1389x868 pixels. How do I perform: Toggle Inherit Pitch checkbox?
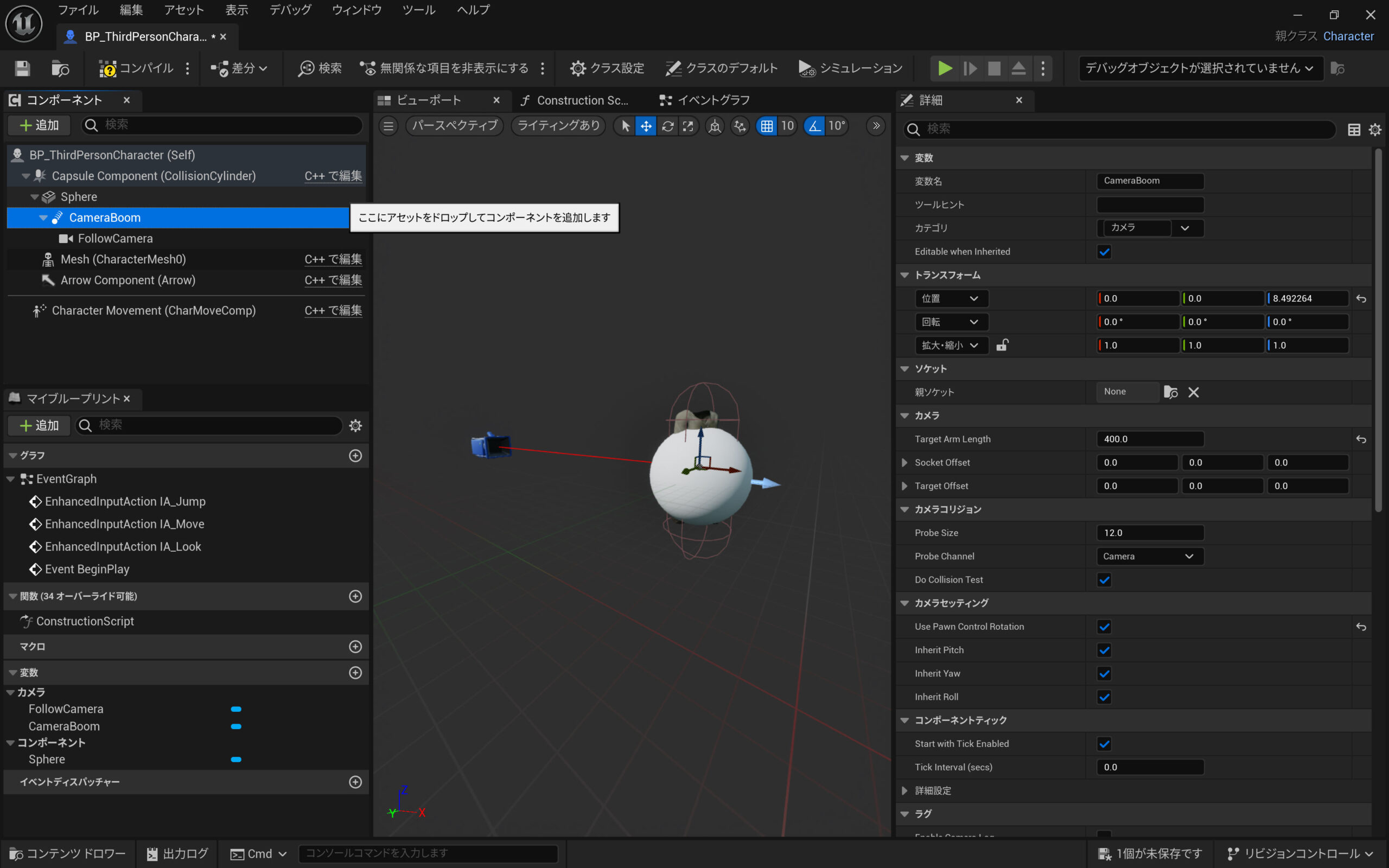click(1104, 650)
